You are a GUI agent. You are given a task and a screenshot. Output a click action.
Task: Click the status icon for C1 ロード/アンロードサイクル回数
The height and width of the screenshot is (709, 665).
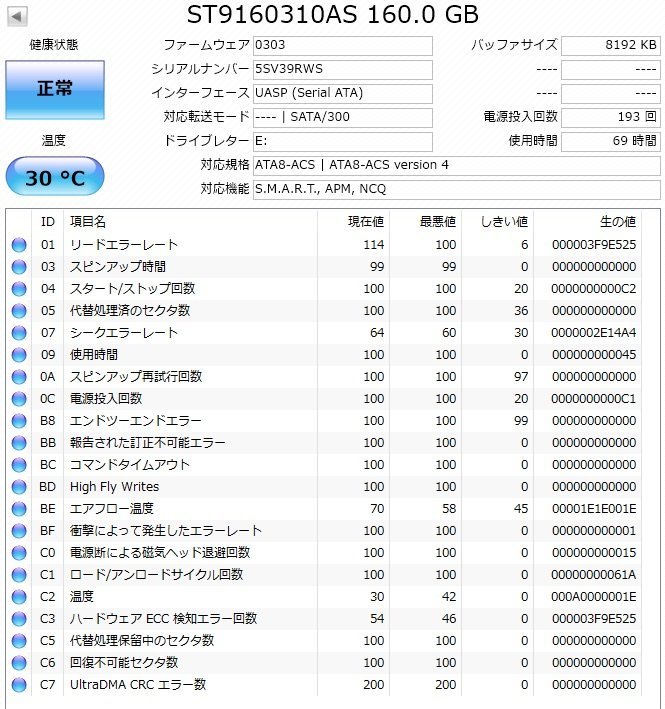[x=19, y=575]
